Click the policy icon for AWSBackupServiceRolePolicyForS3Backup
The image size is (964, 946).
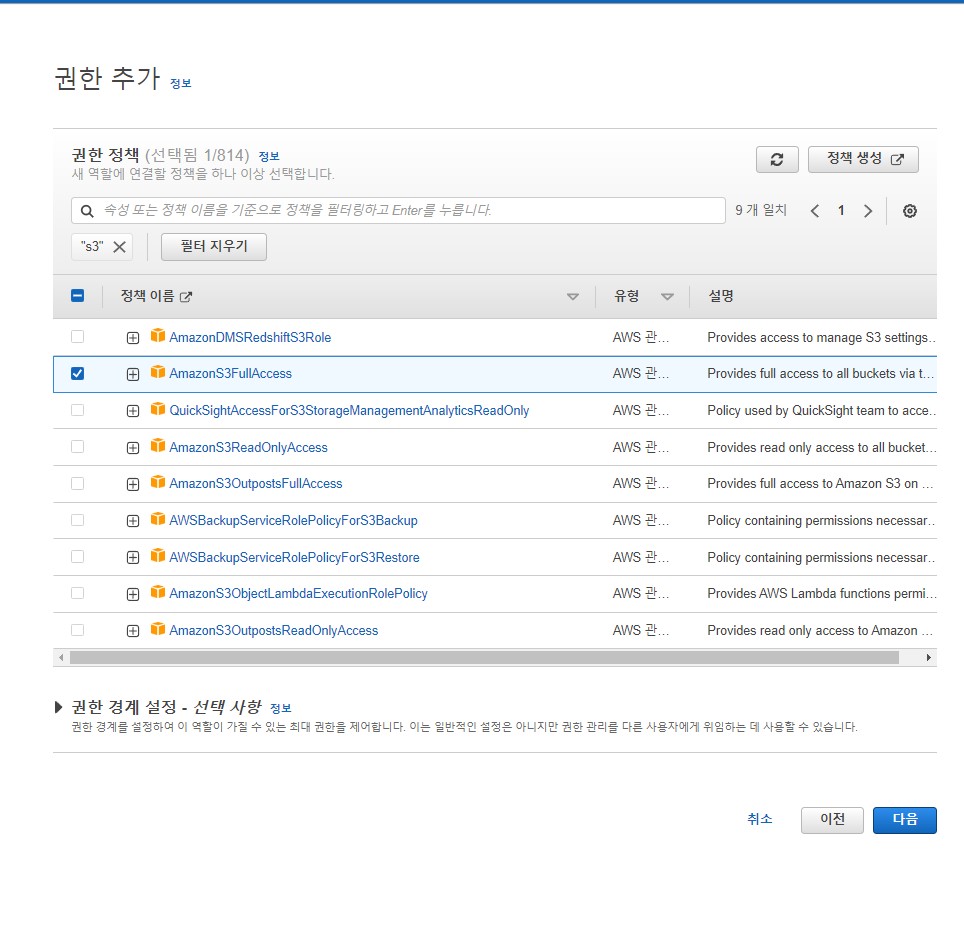point(158,519)
